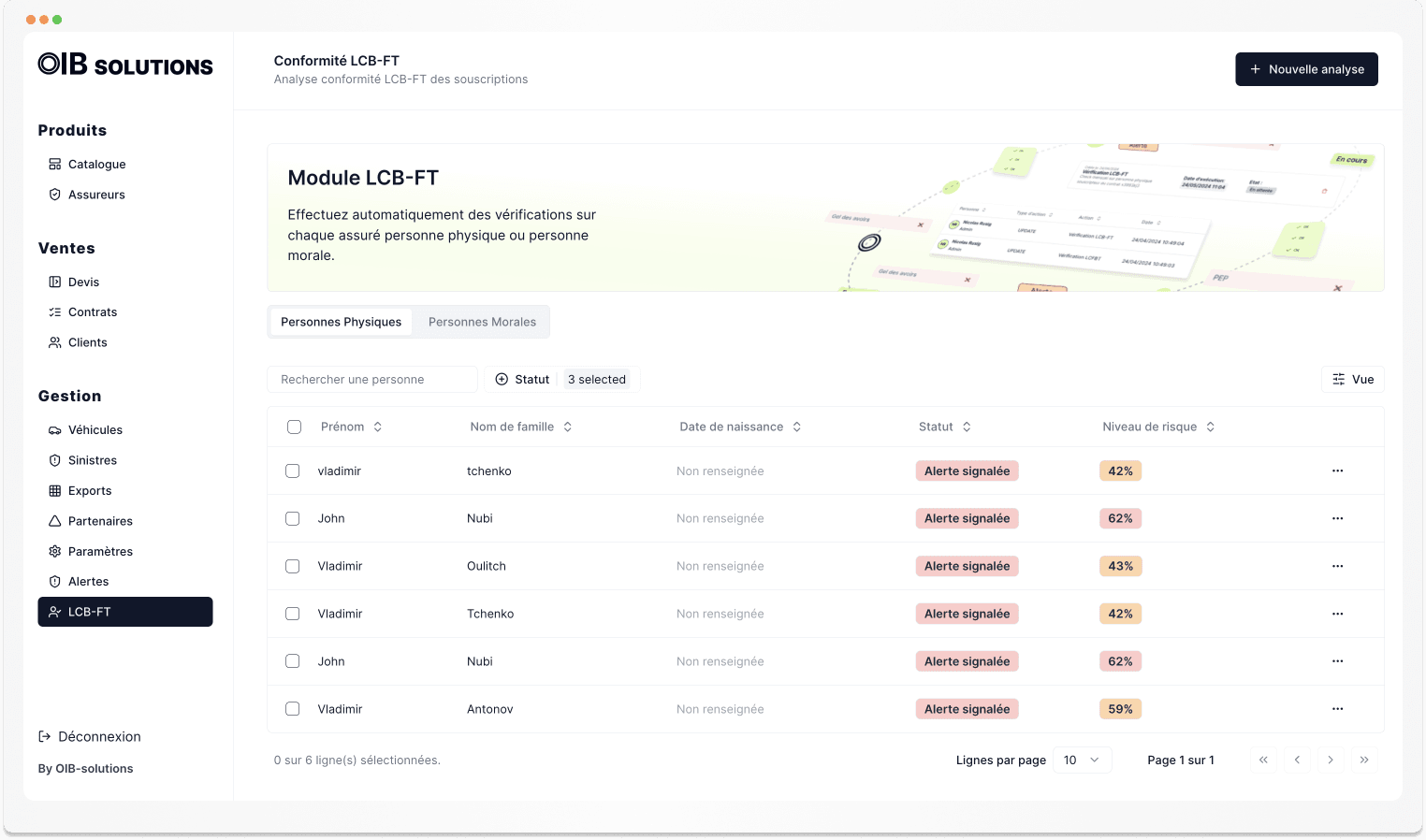Select the Sinistres shield icon

54,460
